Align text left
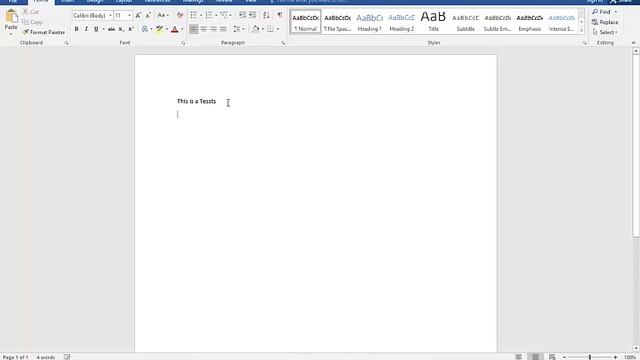The image size is (640, 360). click(193, 29)
